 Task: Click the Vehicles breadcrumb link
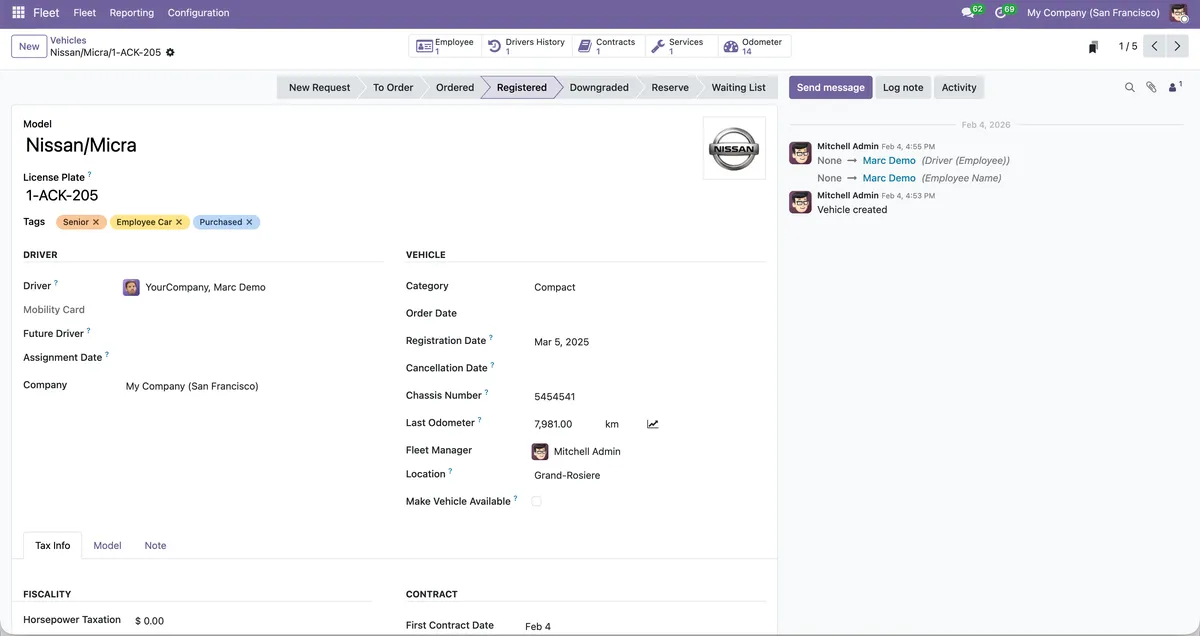click(68, 40)
